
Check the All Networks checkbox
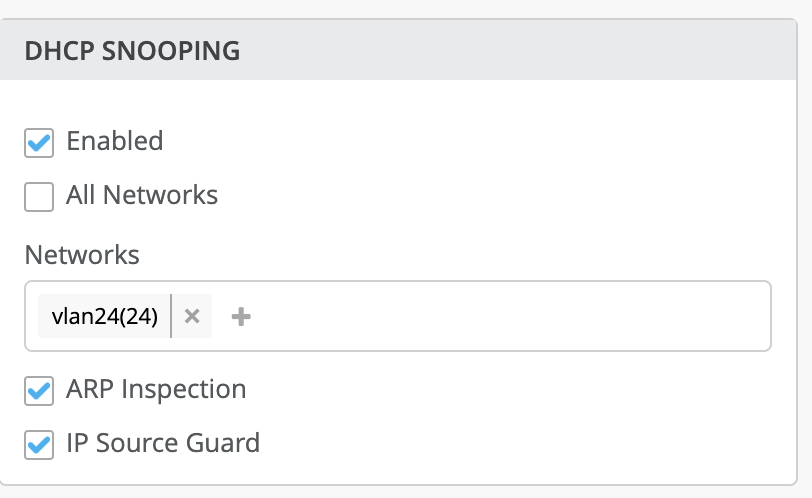click(x=39, y=196)
